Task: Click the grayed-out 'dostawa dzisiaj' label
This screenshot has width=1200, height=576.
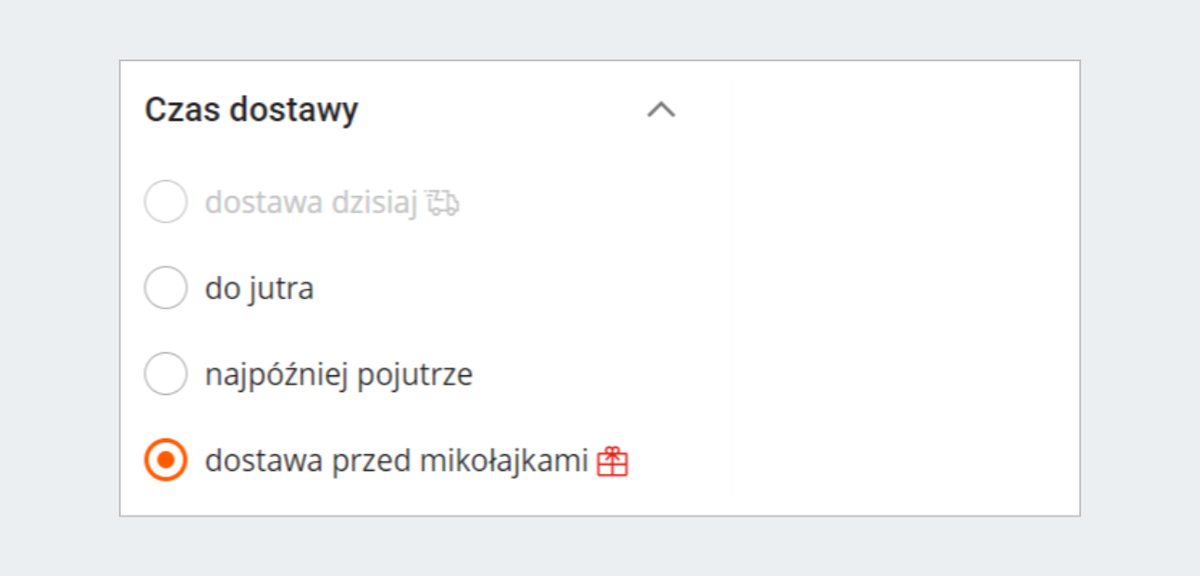Action: point(315,202)
